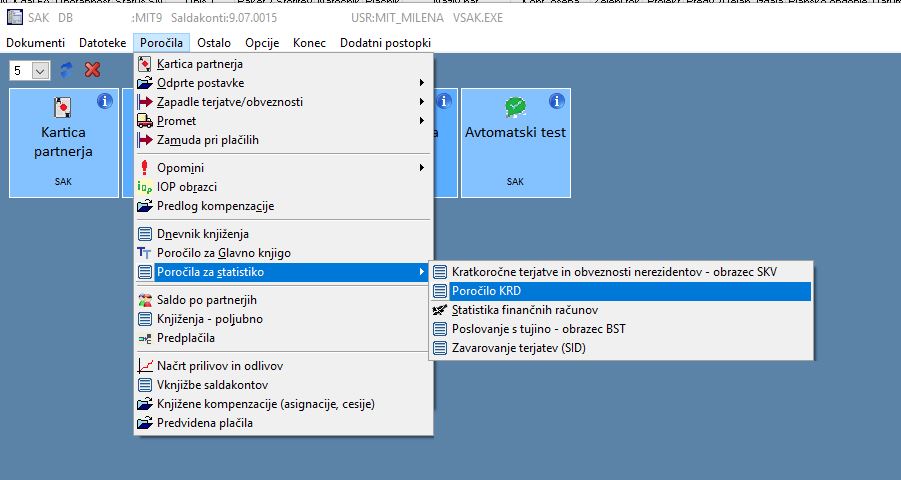Expand the Odprte postavke submenu arrow

(422, 83)
